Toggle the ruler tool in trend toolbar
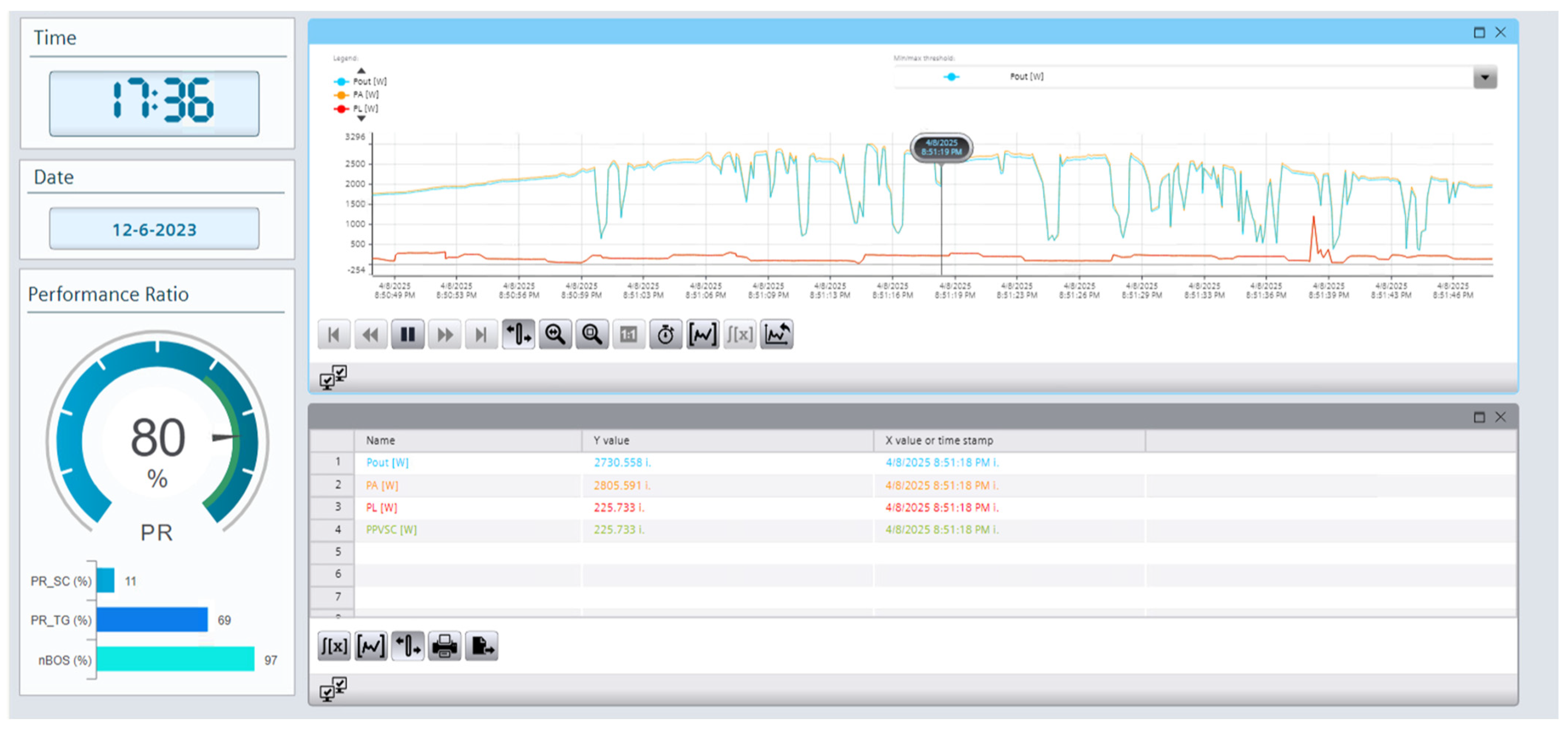 click(518, 334)
